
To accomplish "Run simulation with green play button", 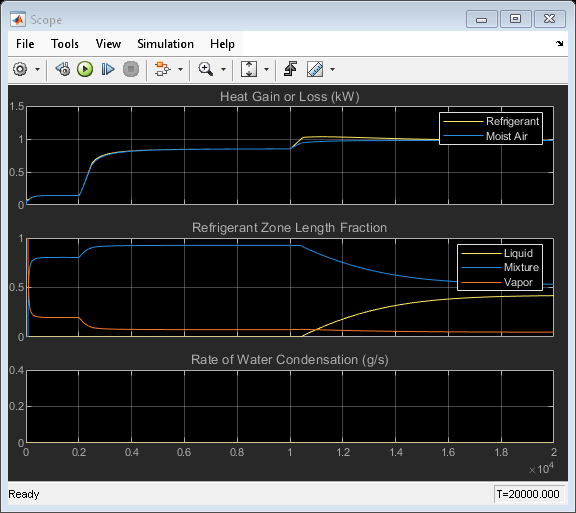I will (85, 69).
